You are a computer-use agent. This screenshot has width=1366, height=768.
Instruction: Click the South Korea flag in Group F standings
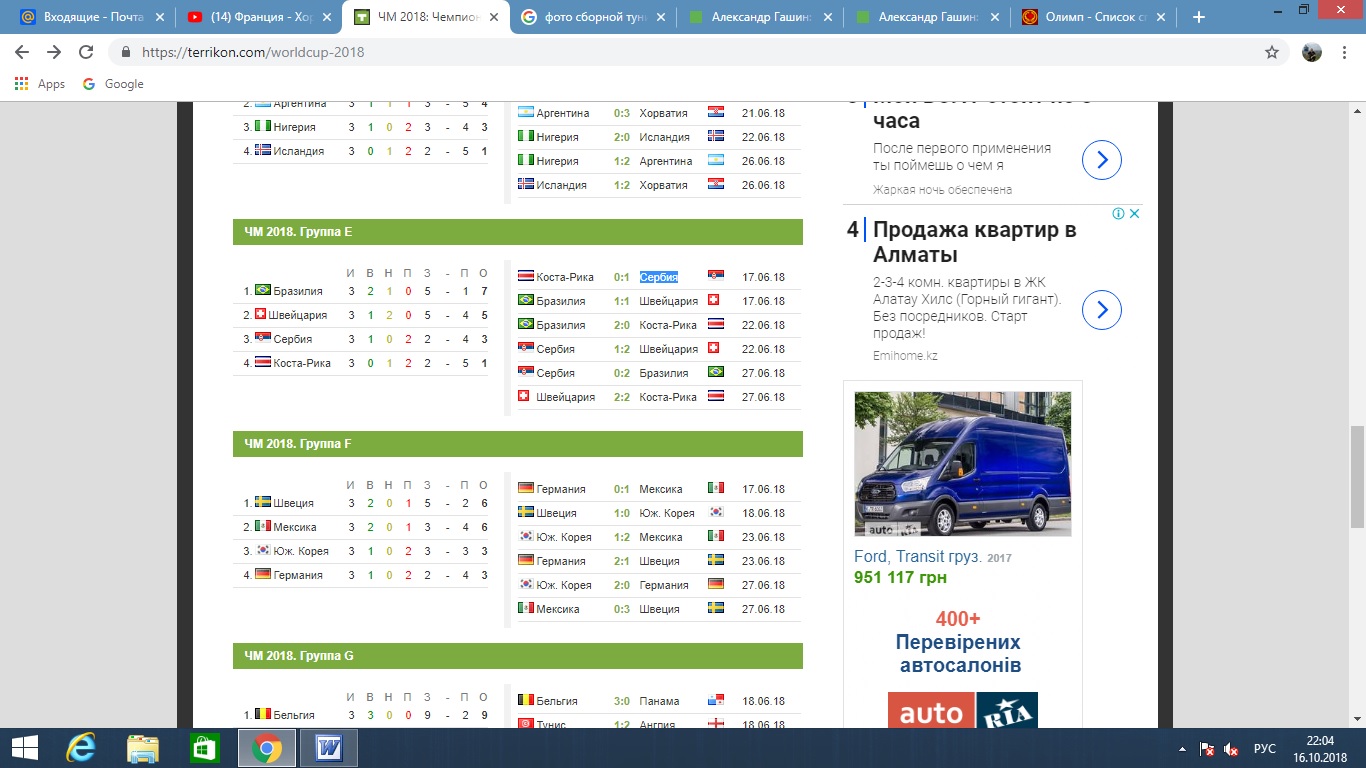(263, 550)
